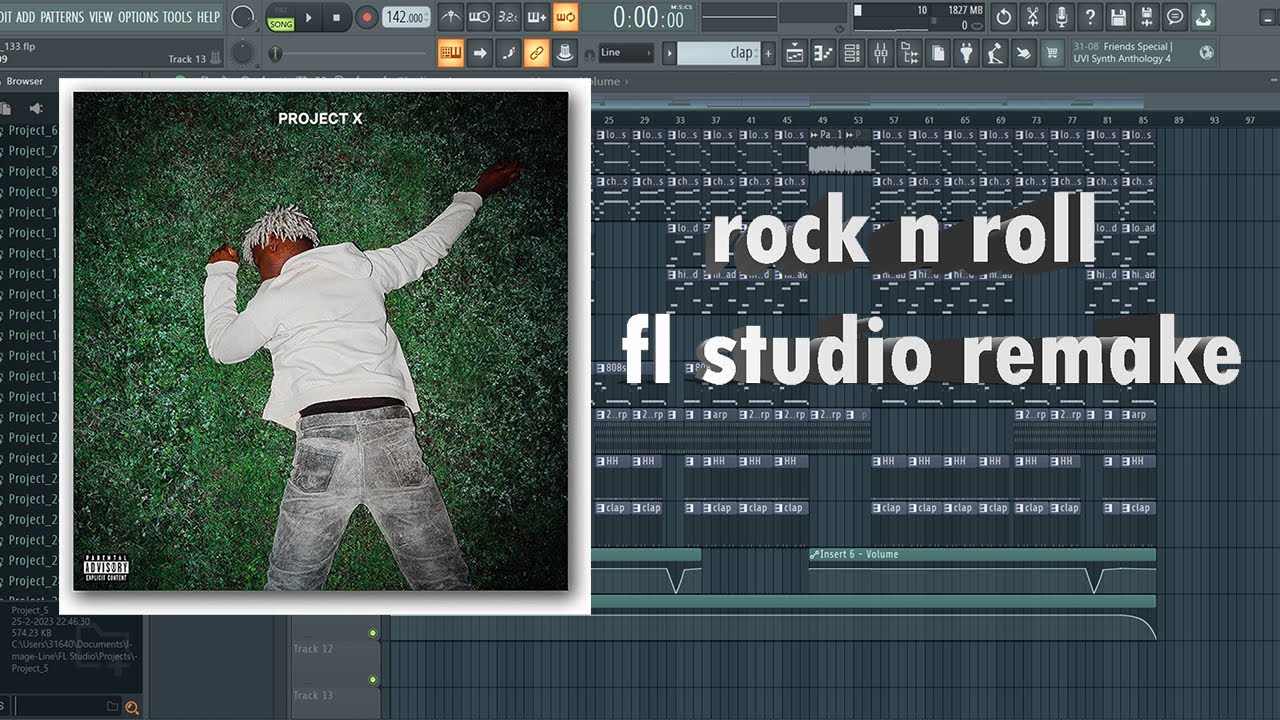Open the content shop cart icon

1052,53
